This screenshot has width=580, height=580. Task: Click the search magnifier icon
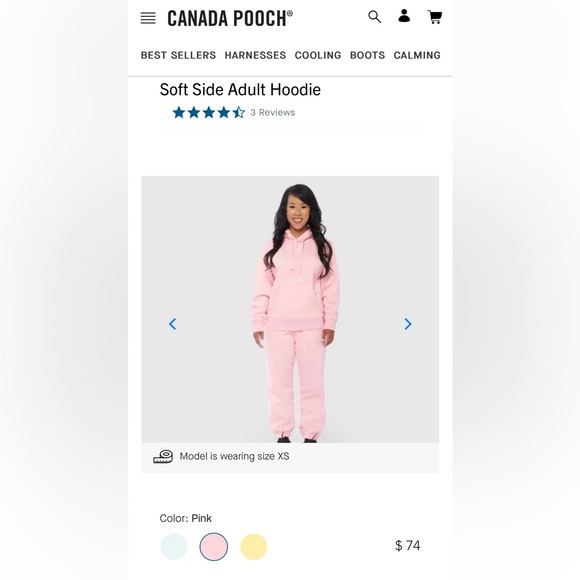coord(374,17)
